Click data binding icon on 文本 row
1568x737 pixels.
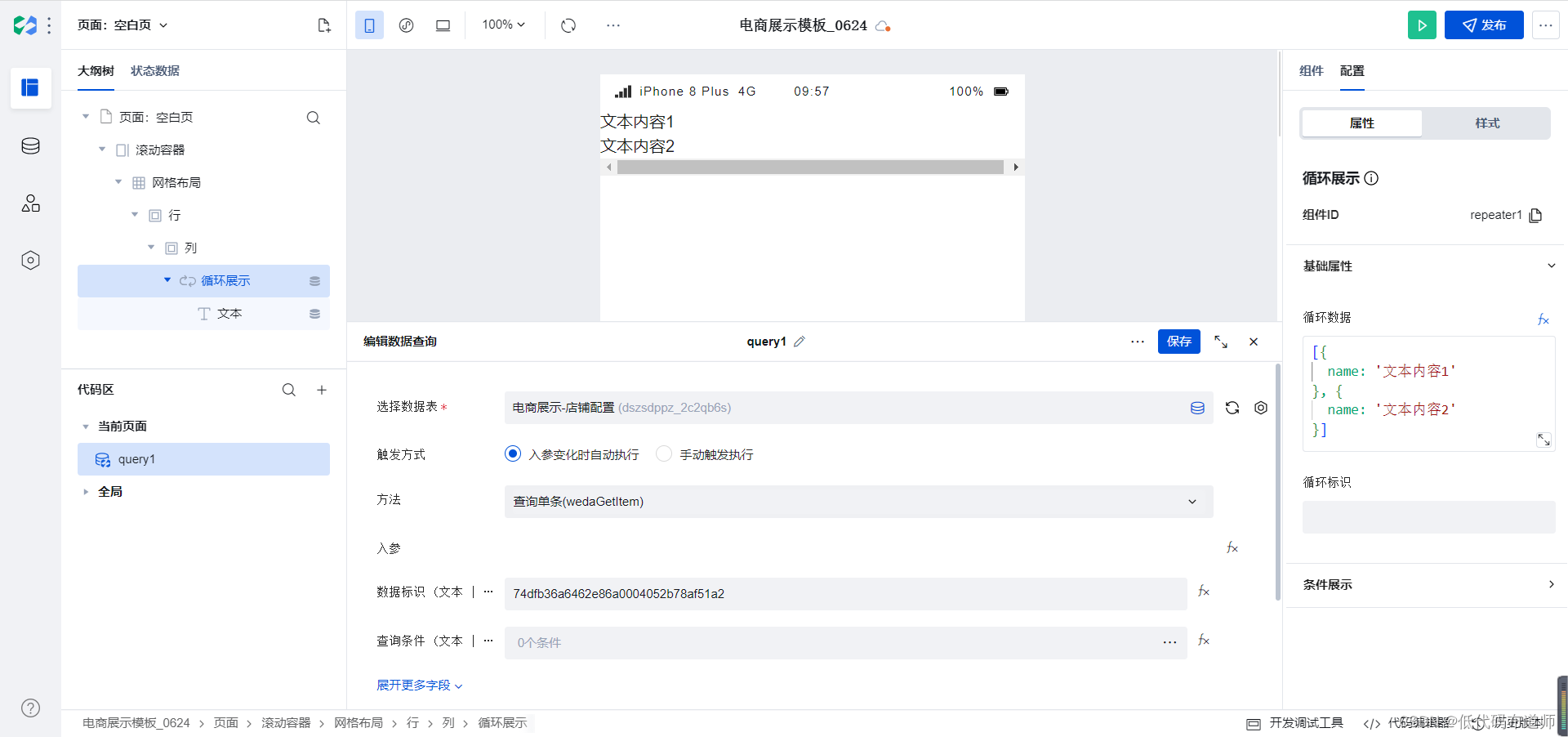(314, 314)
